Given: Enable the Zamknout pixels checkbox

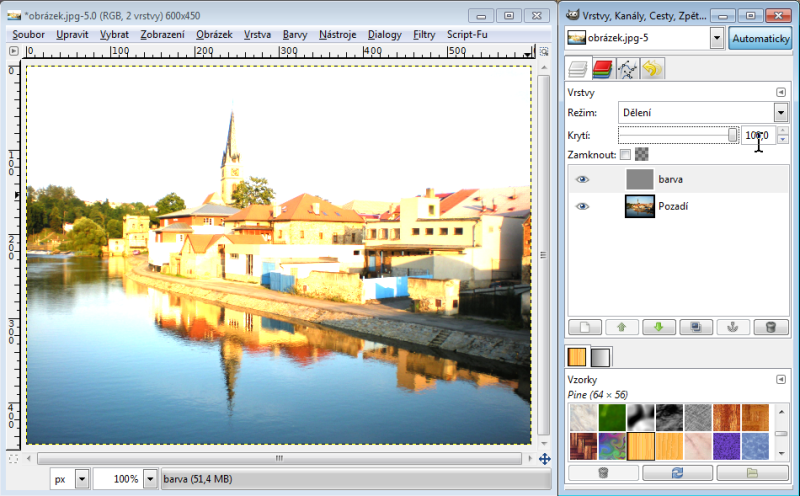Looking at the screenshot, I should click(625, 155).
